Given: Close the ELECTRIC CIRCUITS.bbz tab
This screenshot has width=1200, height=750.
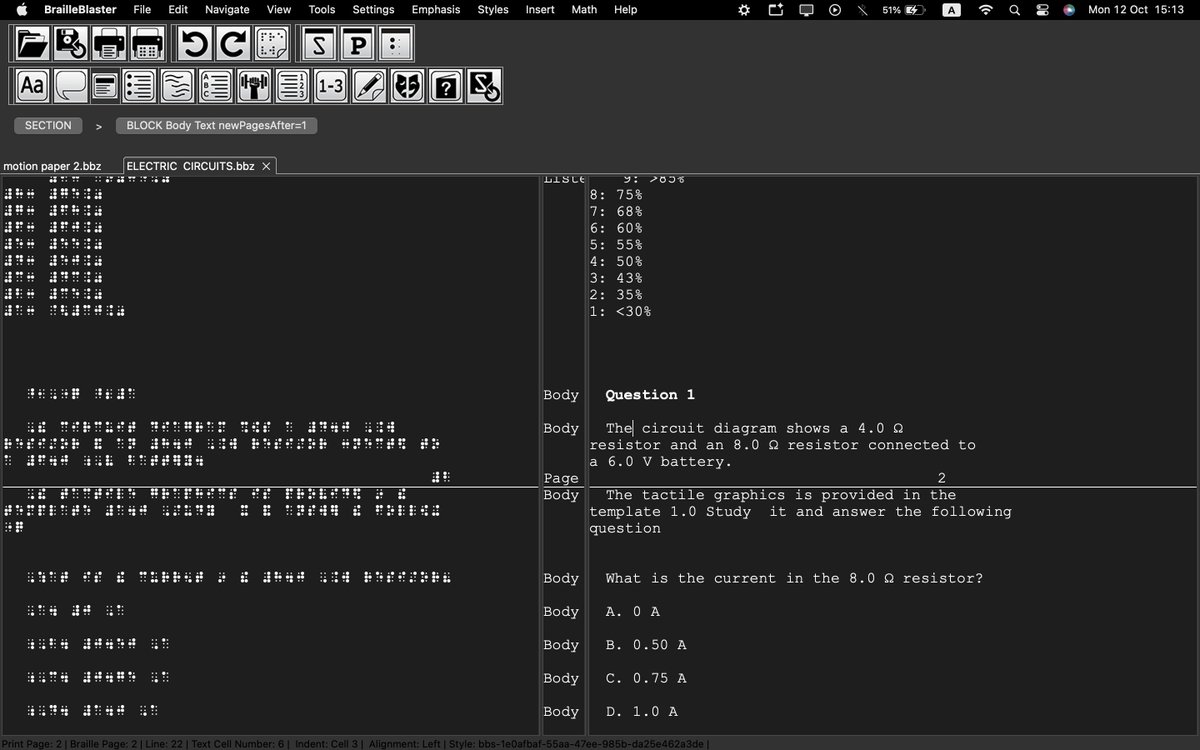Looking at the screenshot, I should point(266,166).
